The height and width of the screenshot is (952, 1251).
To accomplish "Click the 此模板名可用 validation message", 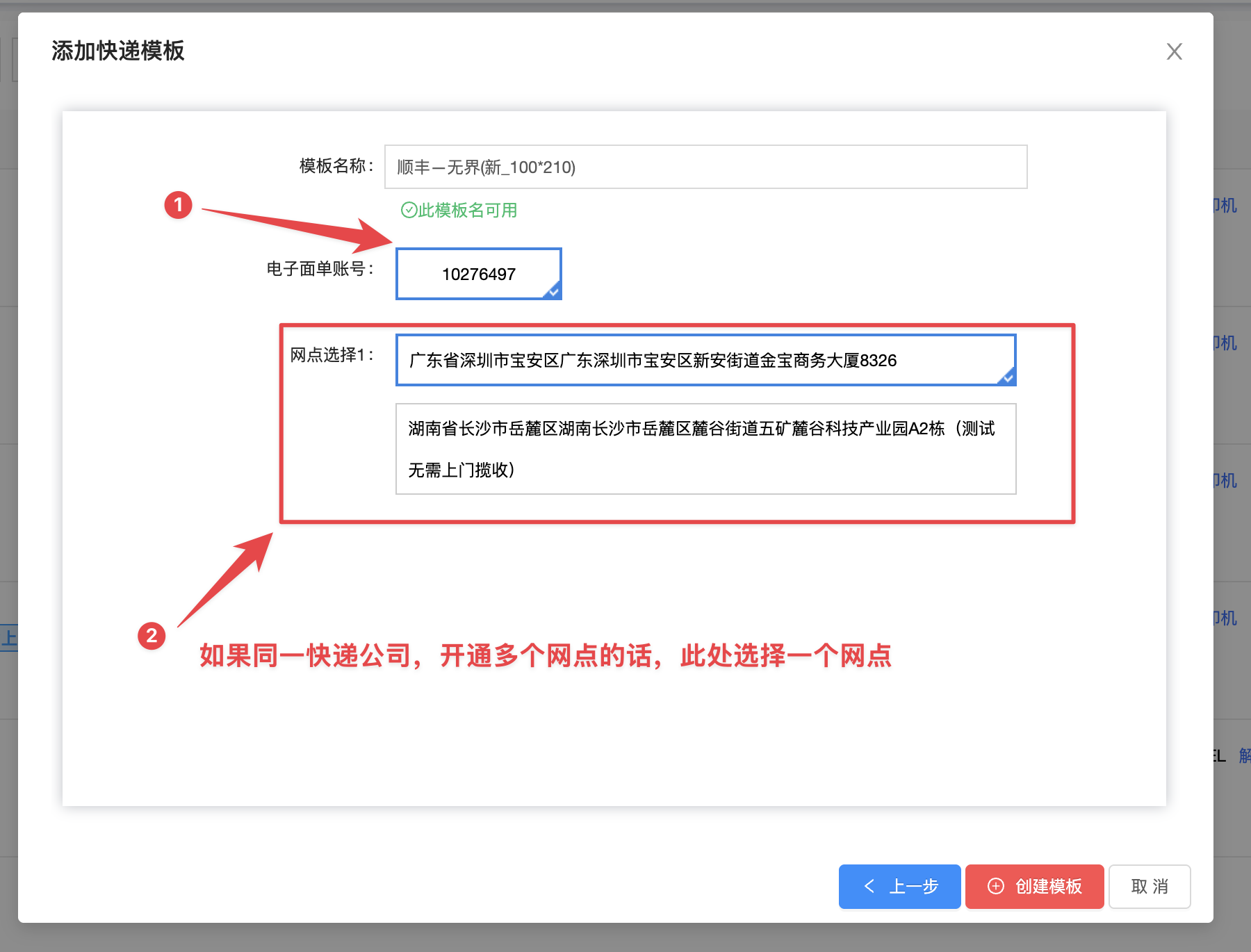I will point(467,210).
